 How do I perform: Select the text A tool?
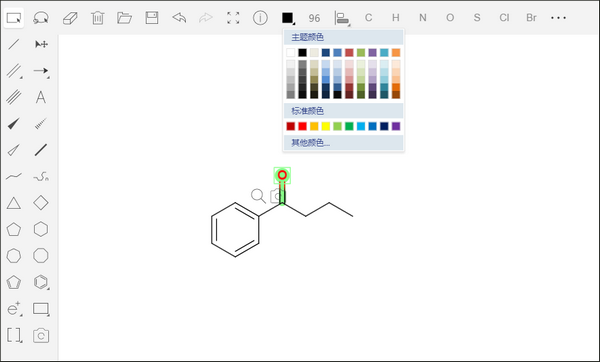(41, 97)
